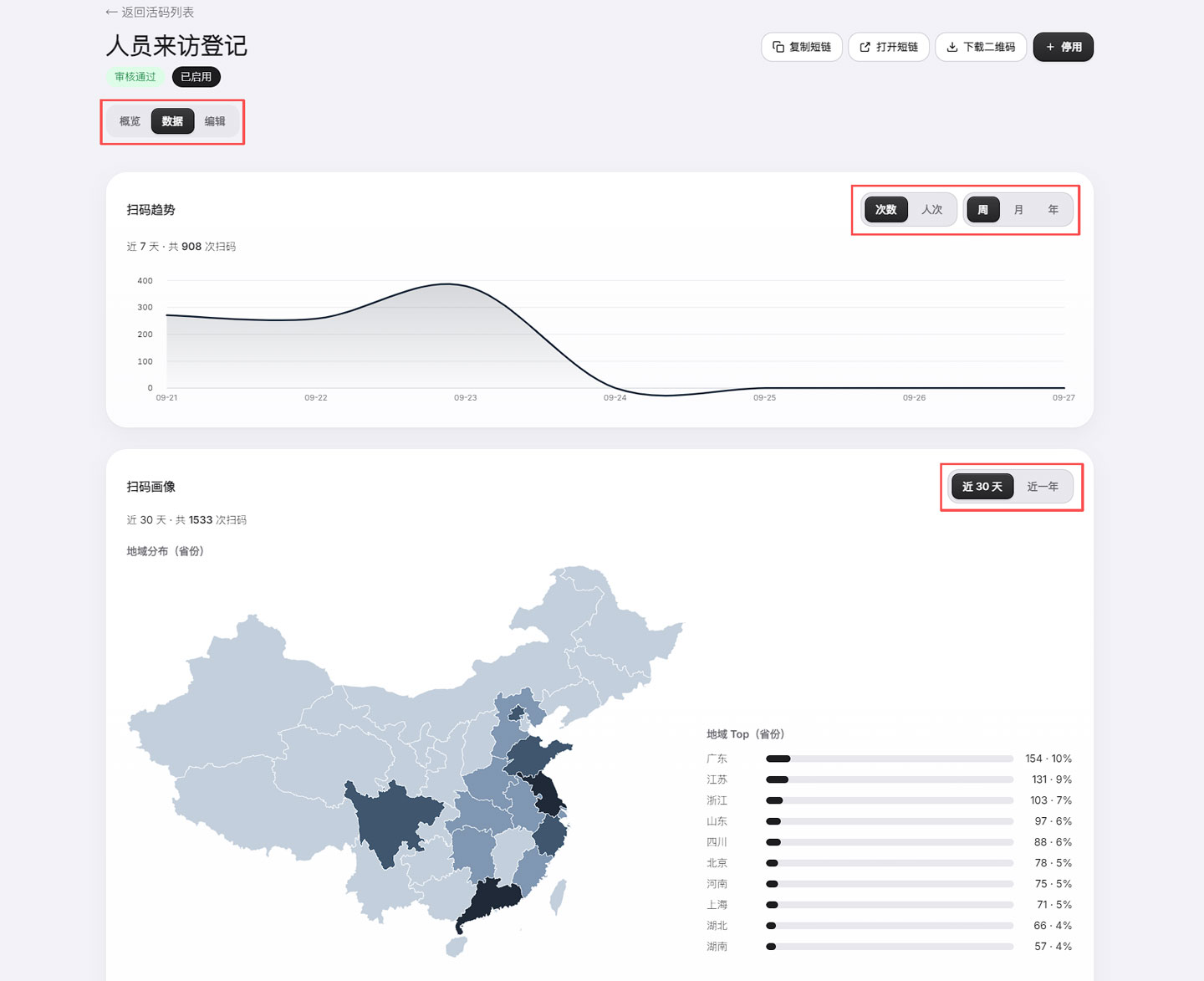Click the 四川 value 88 · 6%
Screen dimensions: 1204x981
(1053, 842)
